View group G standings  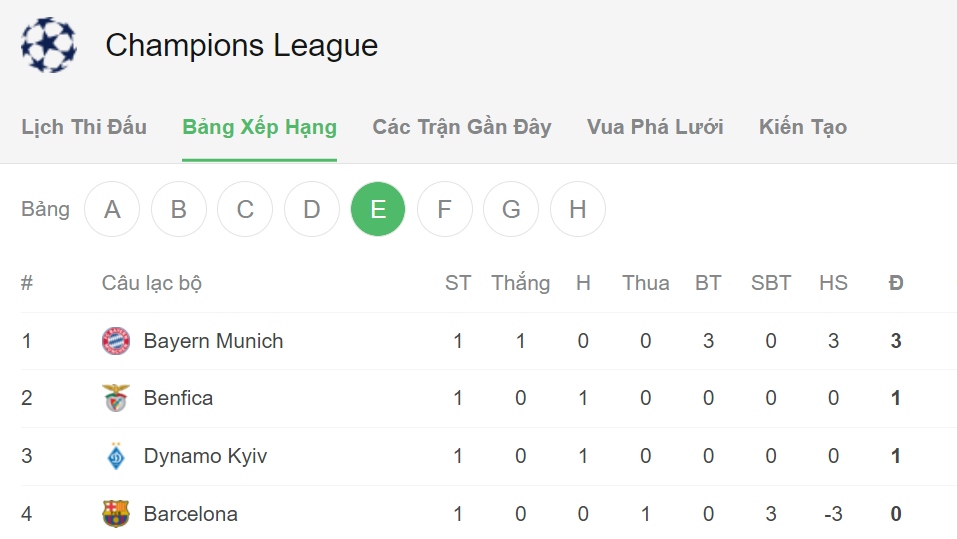pyautogui.click(x=511, y=209)
